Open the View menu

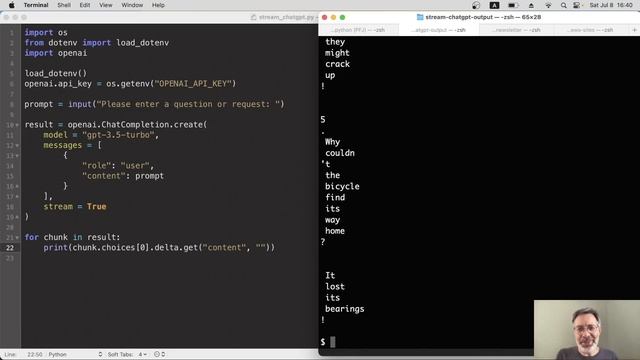pyautogui.click(x=106, y=5)
